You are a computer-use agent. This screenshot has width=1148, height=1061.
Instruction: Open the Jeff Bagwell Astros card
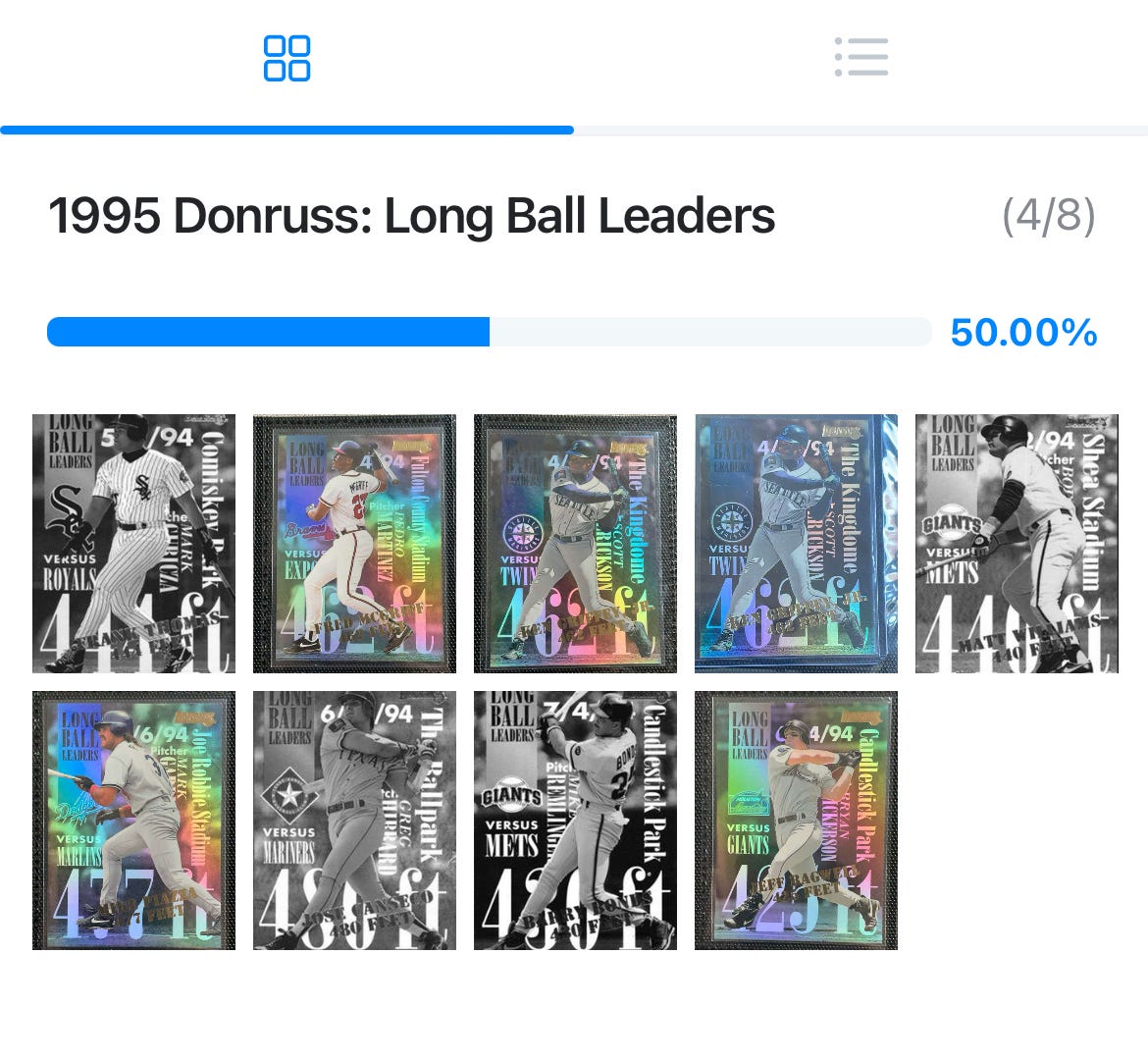click(796, 821)
